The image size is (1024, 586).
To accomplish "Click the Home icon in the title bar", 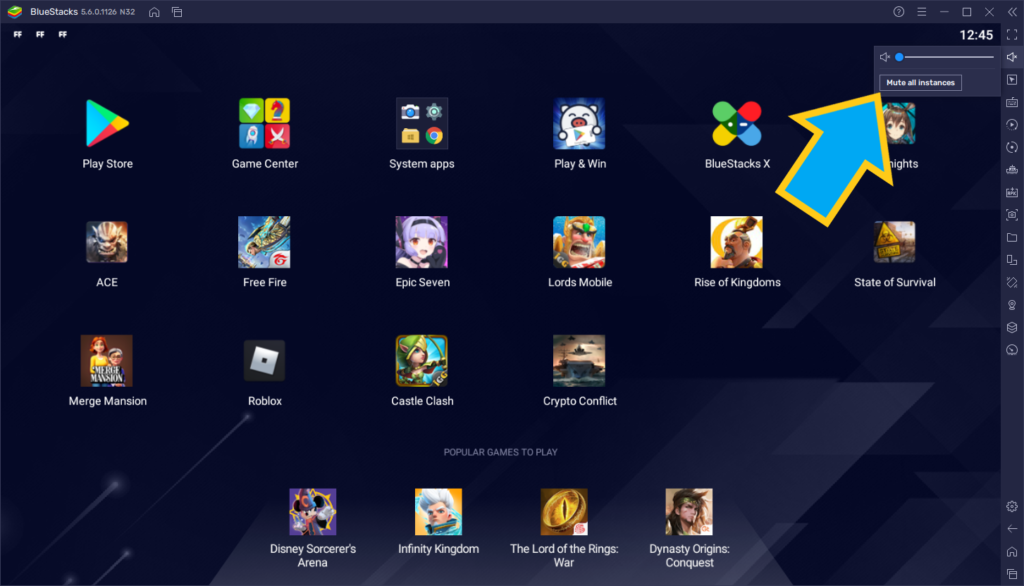I will click(x=152, y=12).
